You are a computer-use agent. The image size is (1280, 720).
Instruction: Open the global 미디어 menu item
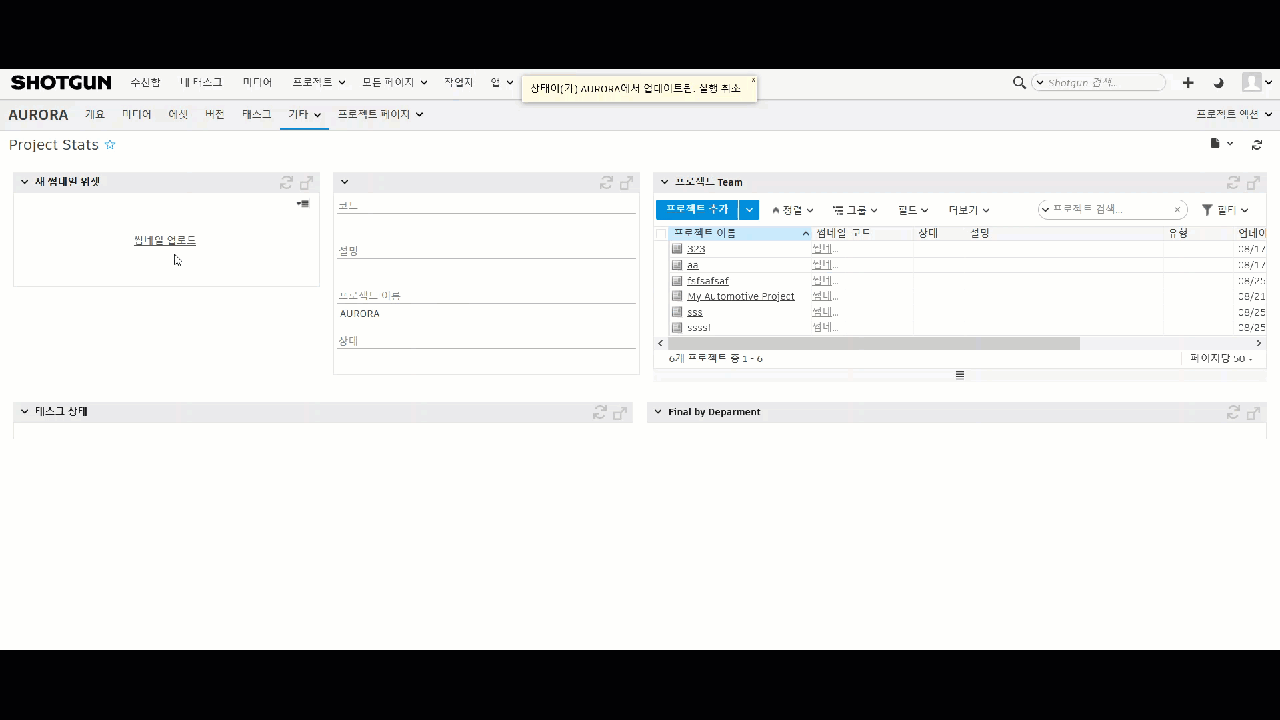point(257,83)
